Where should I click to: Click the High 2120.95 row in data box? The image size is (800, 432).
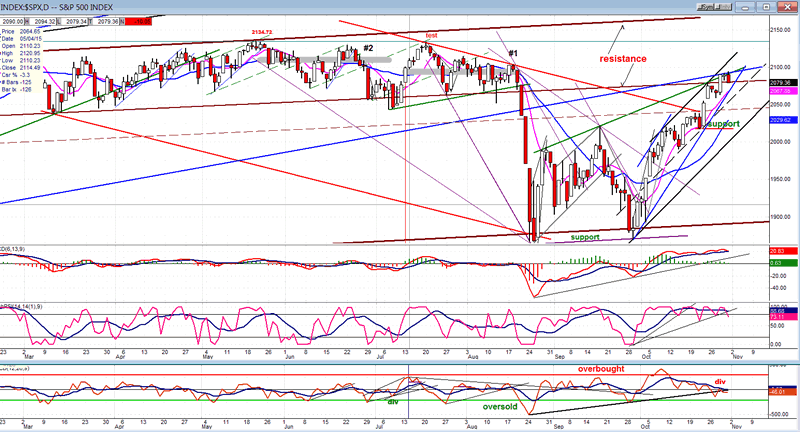[x=21, y=53]
